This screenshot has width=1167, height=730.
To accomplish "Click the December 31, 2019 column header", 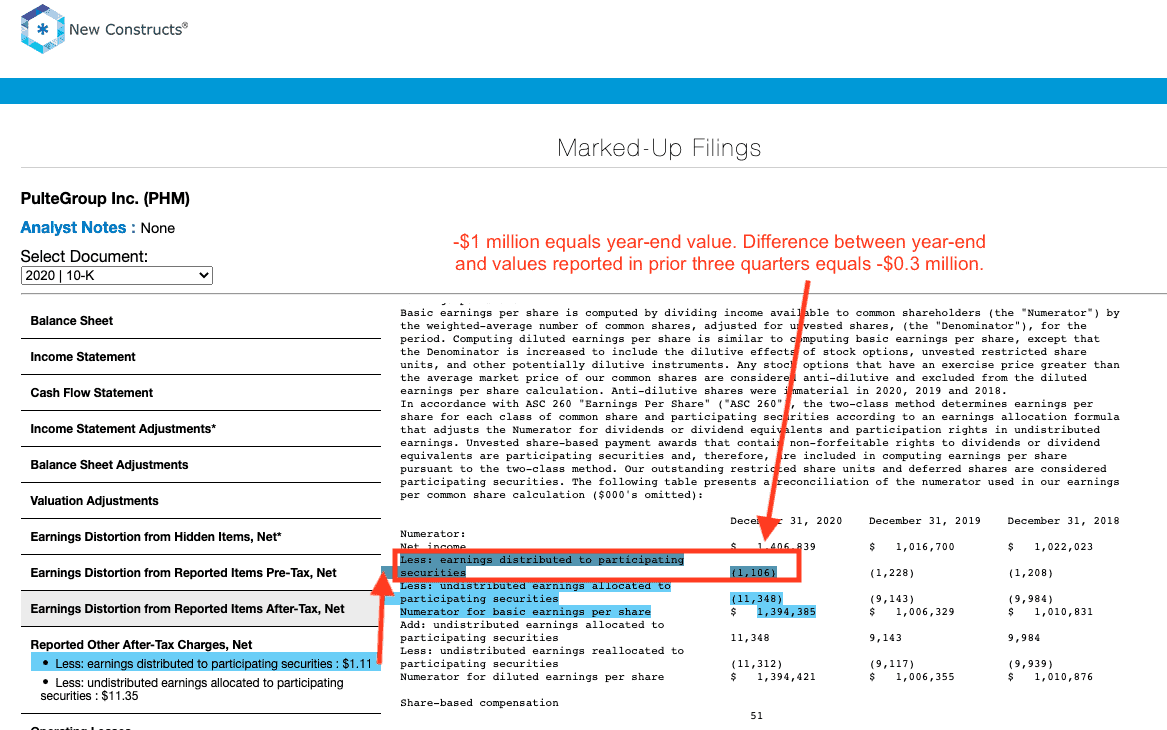I will pyautogui.click(x=924, y=521).
